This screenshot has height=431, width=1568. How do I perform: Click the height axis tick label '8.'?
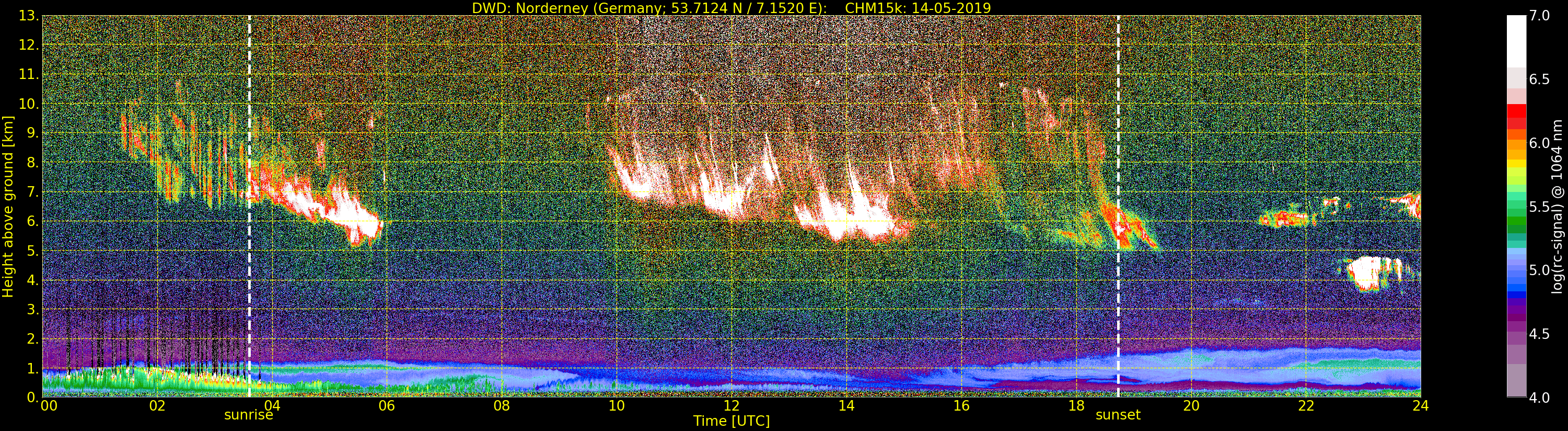point(33,163)
